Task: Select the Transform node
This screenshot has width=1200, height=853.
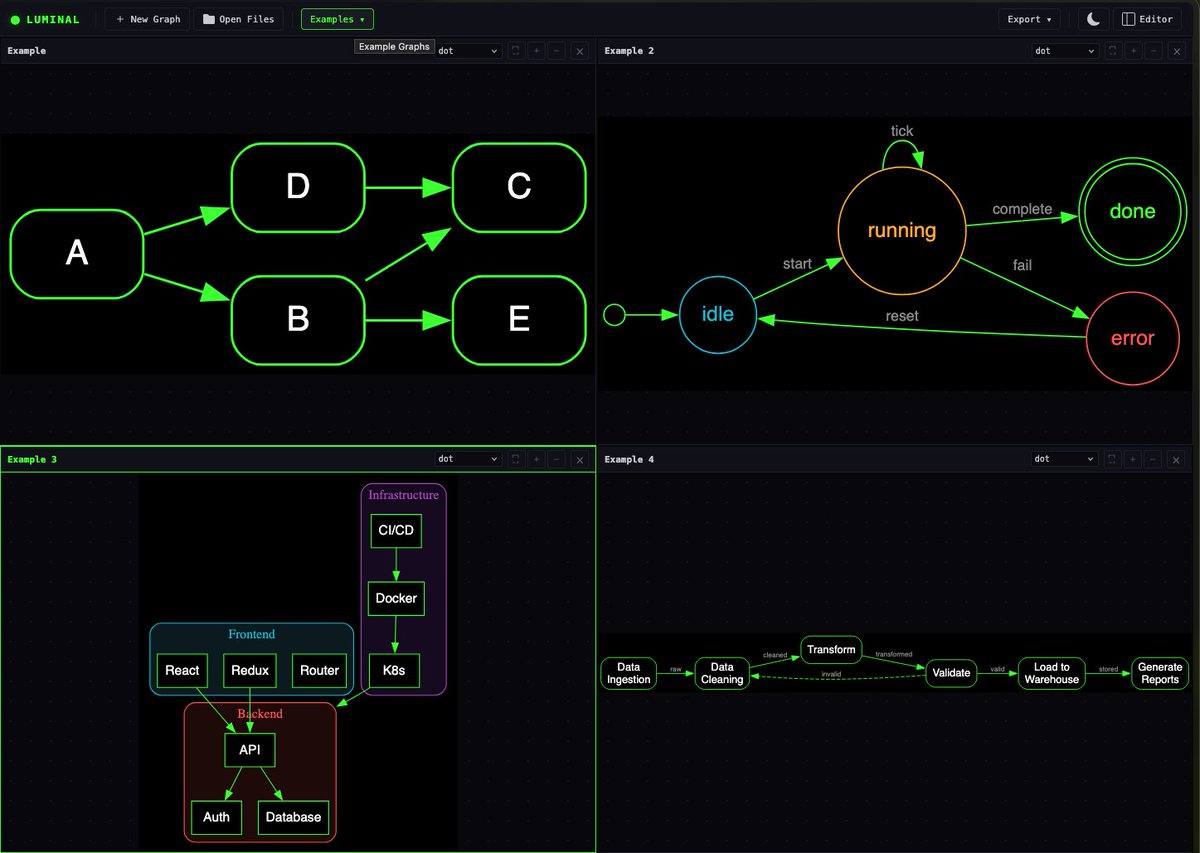Action: pyautogui.click(x=831, y=650)
